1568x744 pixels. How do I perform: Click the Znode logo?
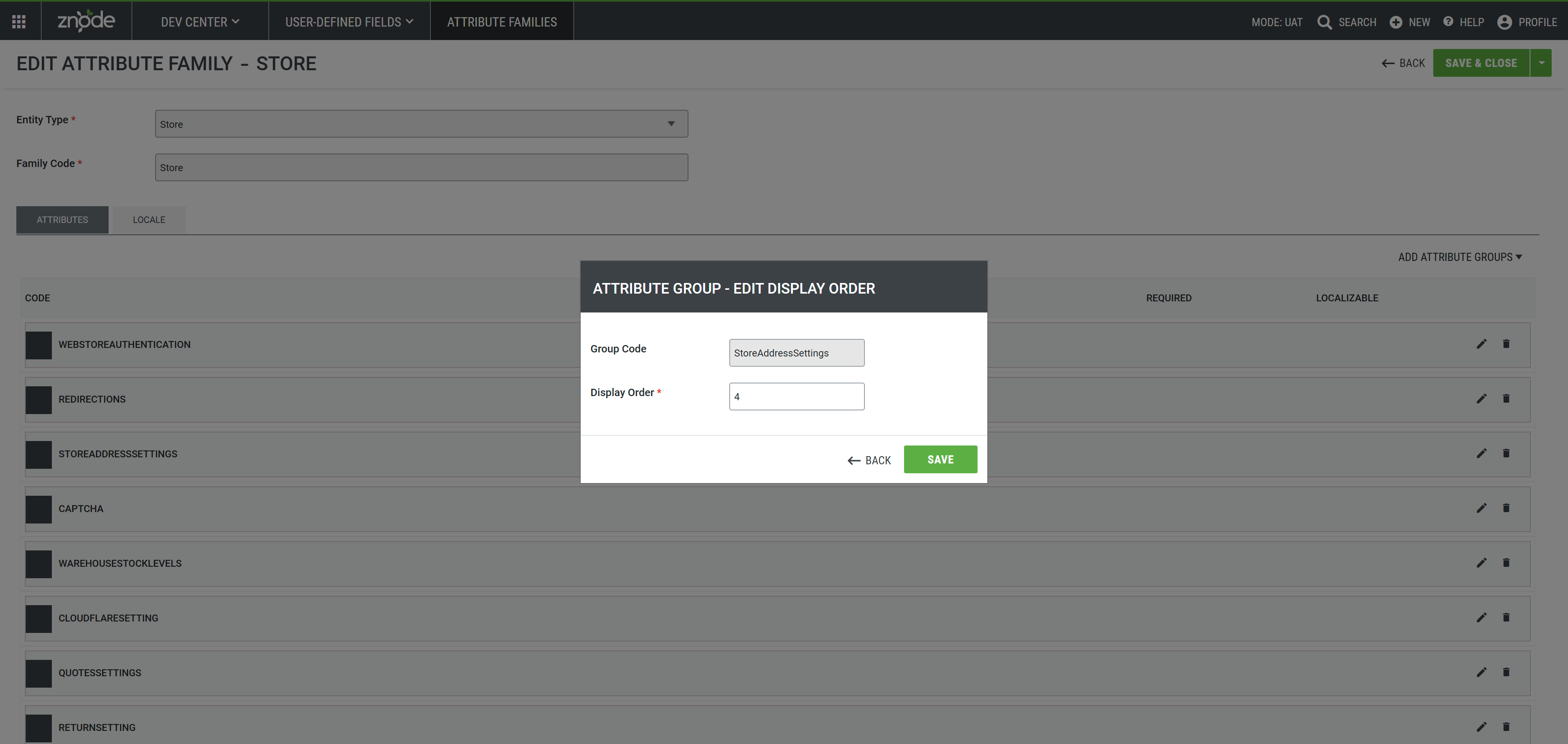tap(86, 21)
